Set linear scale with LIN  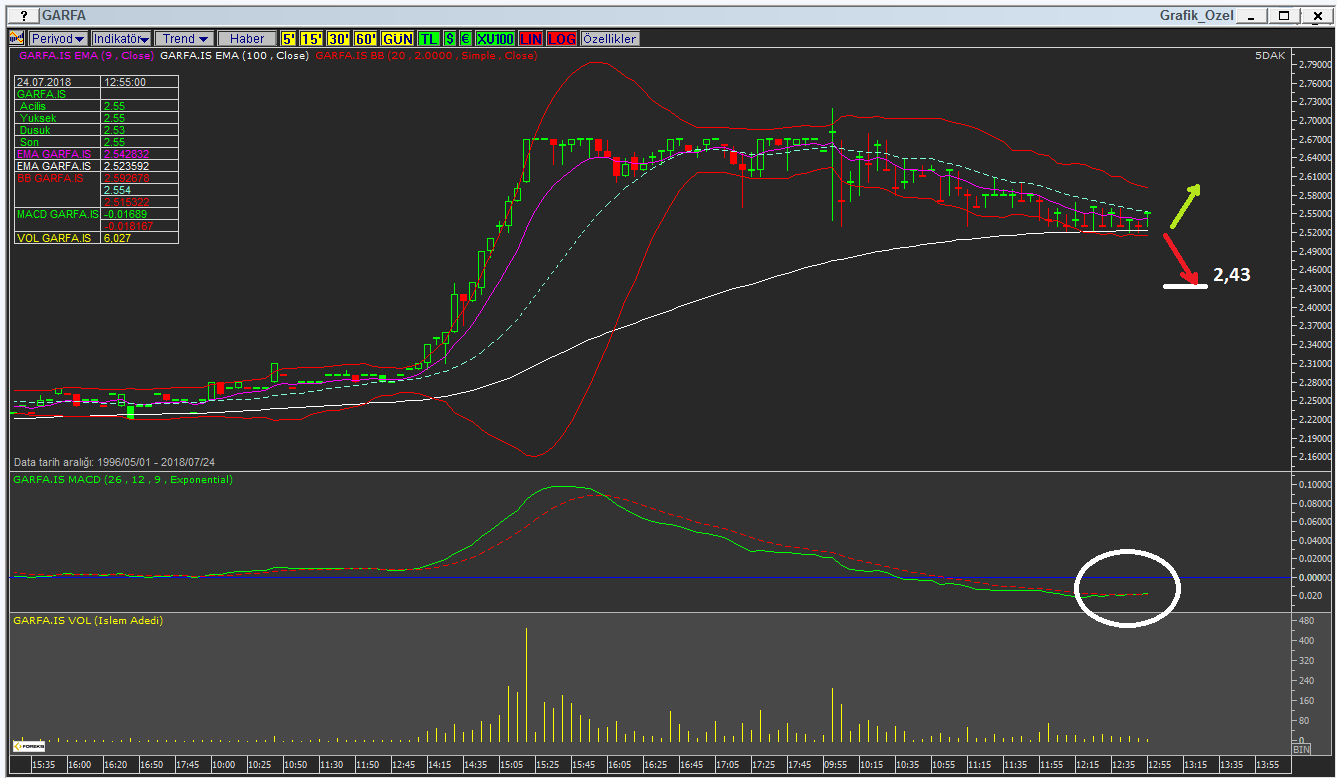tap(531, 38)
